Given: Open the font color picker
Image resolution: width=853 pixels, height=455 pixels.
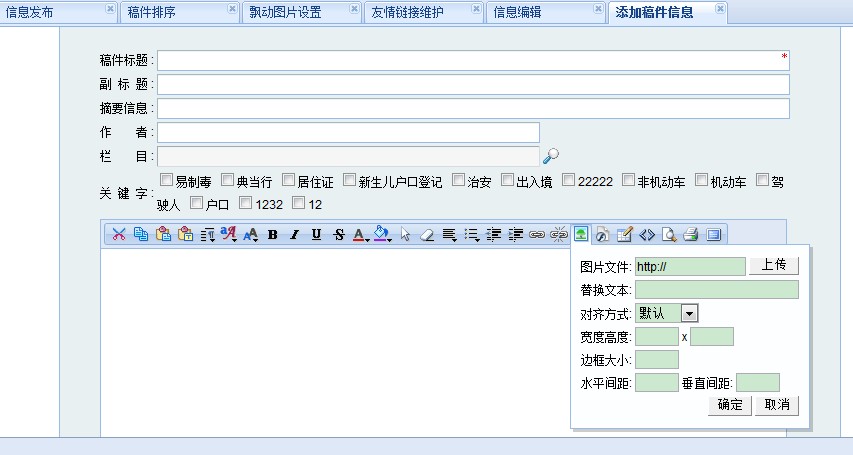Looking at the screenshot, I should pyautogui.click(x=360, y=235).
